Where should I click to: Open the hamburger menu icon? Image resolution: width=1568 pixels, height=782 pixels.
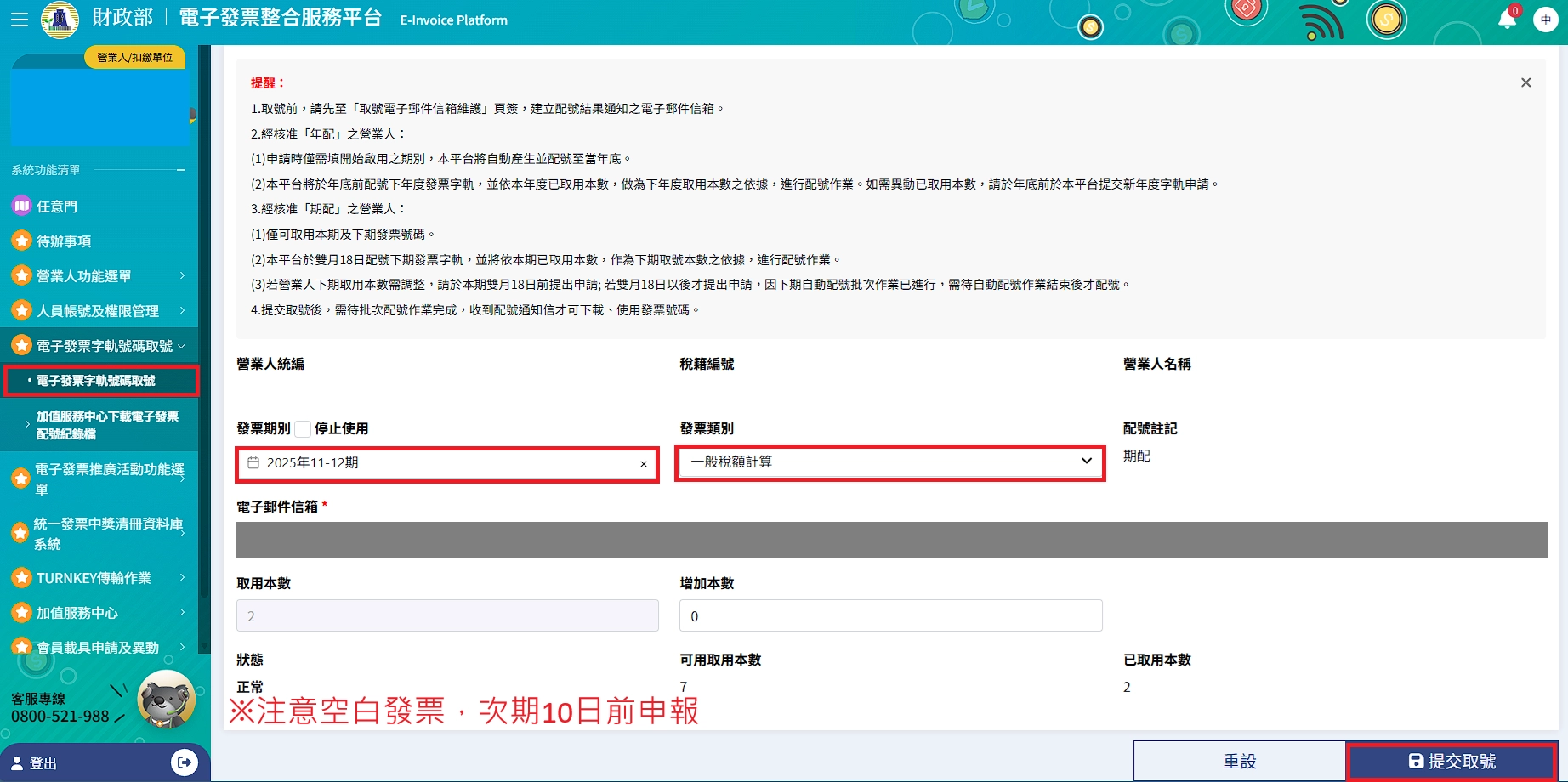19,20
